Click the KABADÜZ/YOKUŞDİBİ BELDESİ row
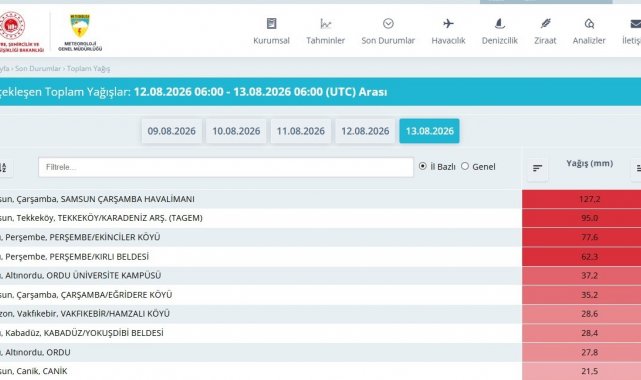This screenshot has width=641, height=380. click(x=261, y=333)
